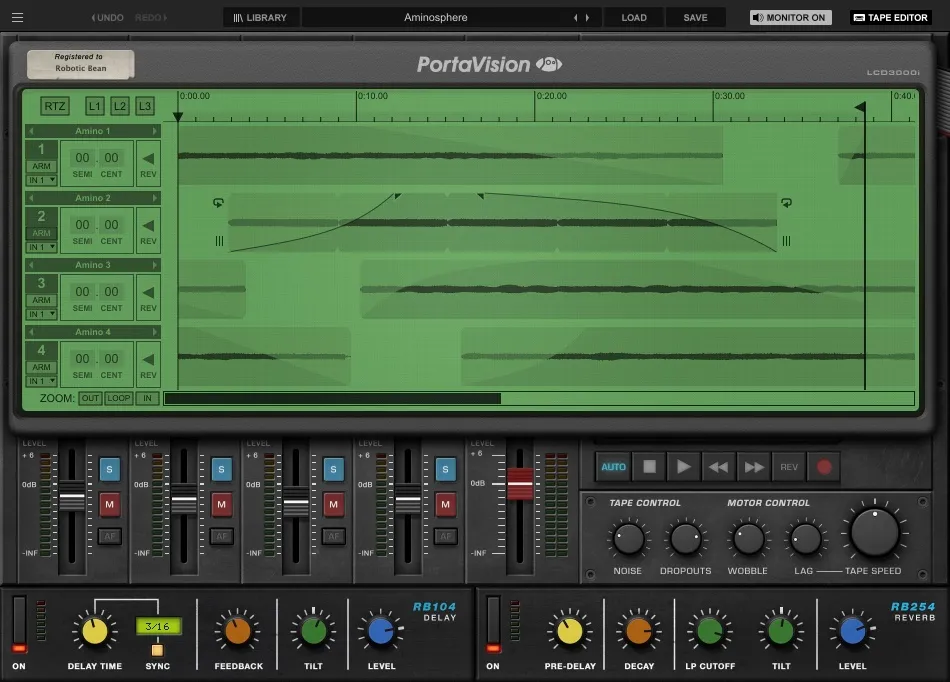
Task: Arm track 2 for recording
Action: [x=41, y=233]
